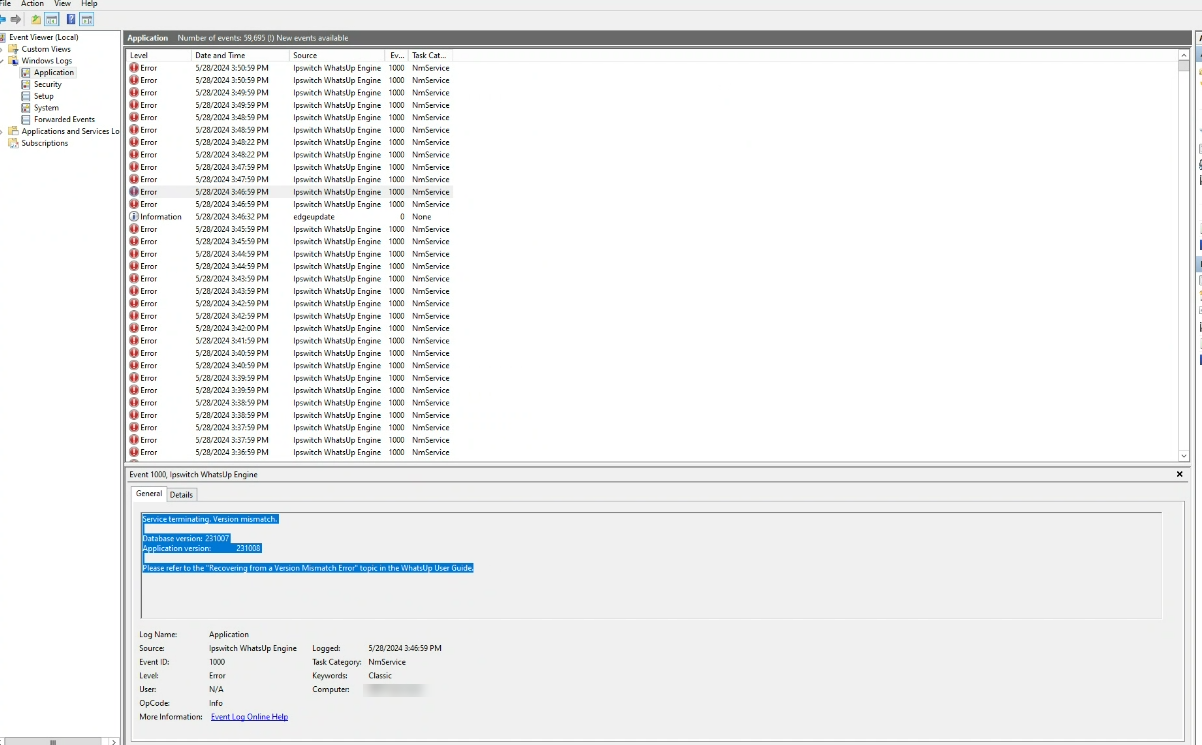Click the event list vertical scrollbar thumb
The image size is (1202, 745).
point(1184,67)
